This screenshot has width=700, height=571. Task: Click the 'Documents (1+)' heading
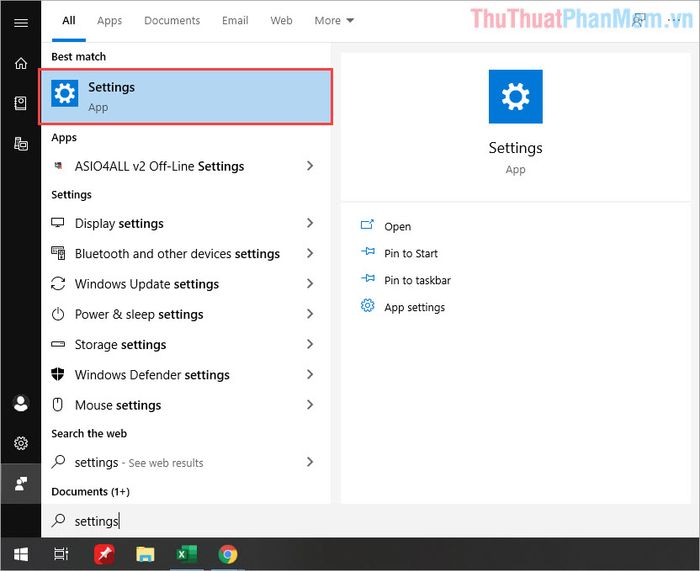click(90, 492)
